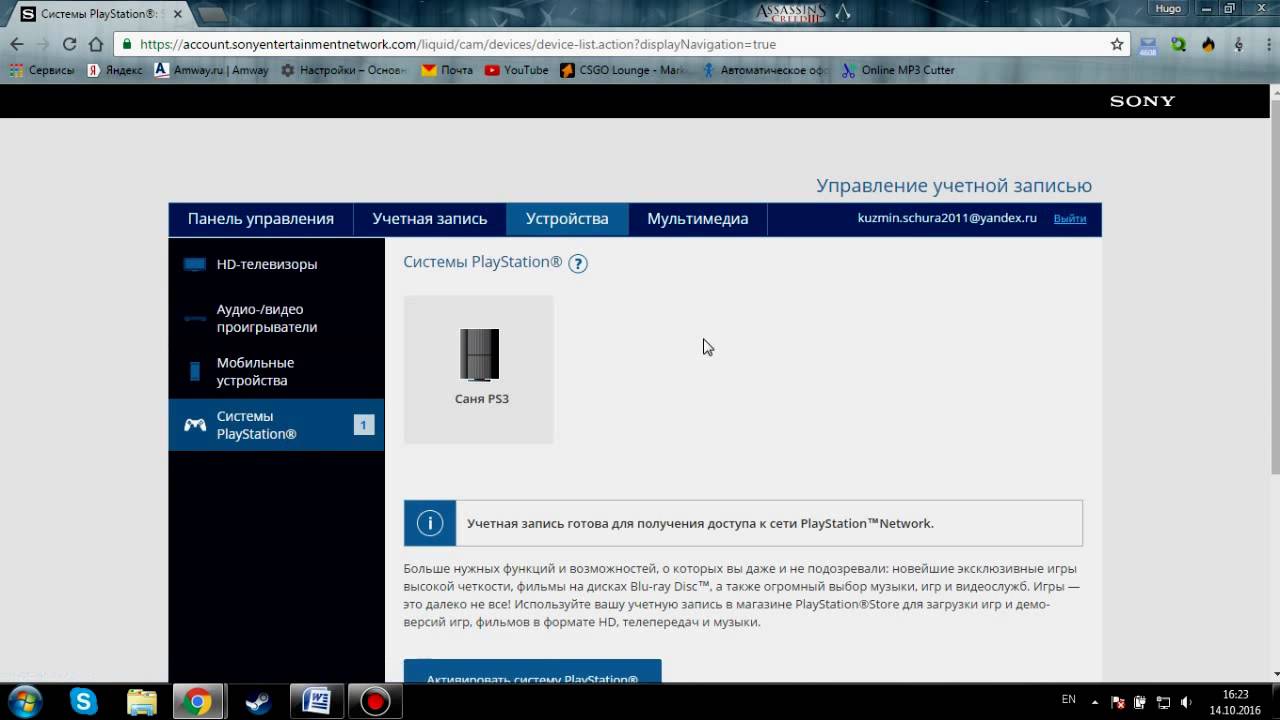Image resolution: width=1280 pixels, height=720 pixels.
Task: Open the Windows Start button
Action: point(24,702)
